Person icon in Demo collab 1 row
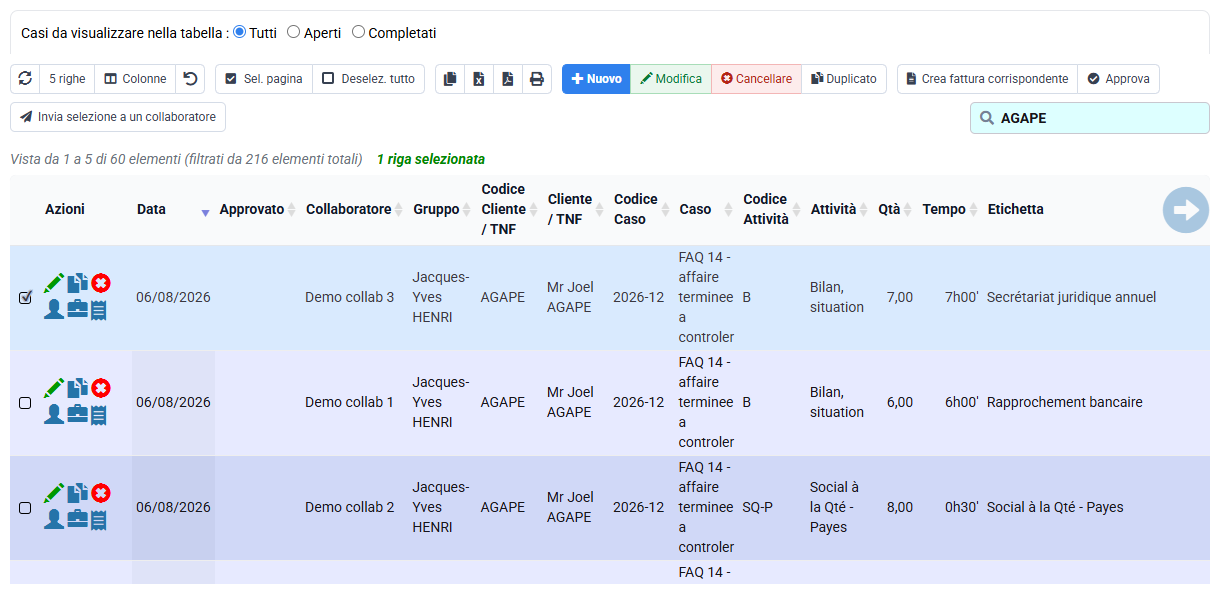Screen dimensions: 1220x604 click(x=54, y=414)
